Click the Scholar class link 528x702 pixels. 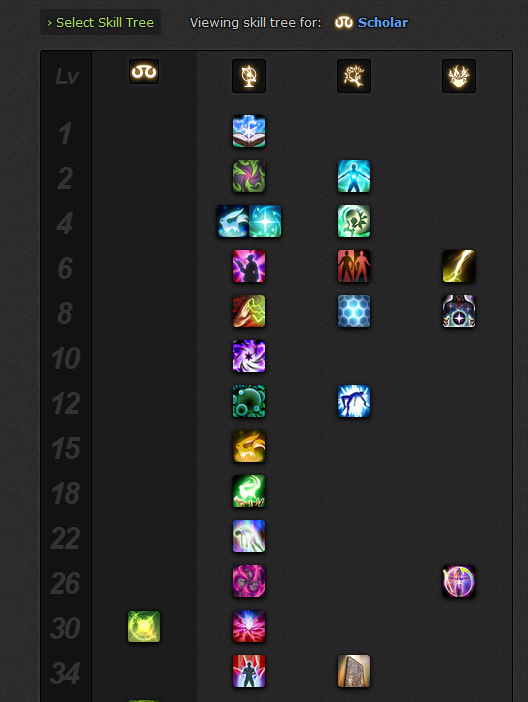pyautogui.click(x=382, y=22)
